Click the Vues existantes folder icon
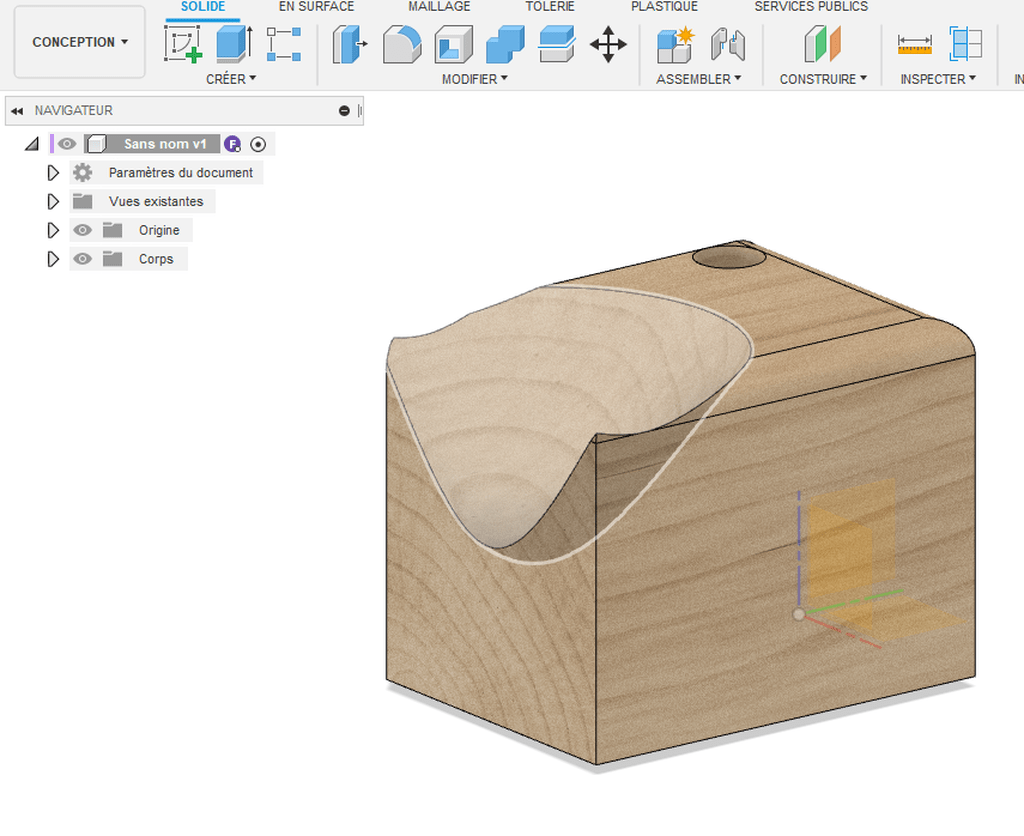The width and height of the screenshot is (1024, 836). point(82,201)
